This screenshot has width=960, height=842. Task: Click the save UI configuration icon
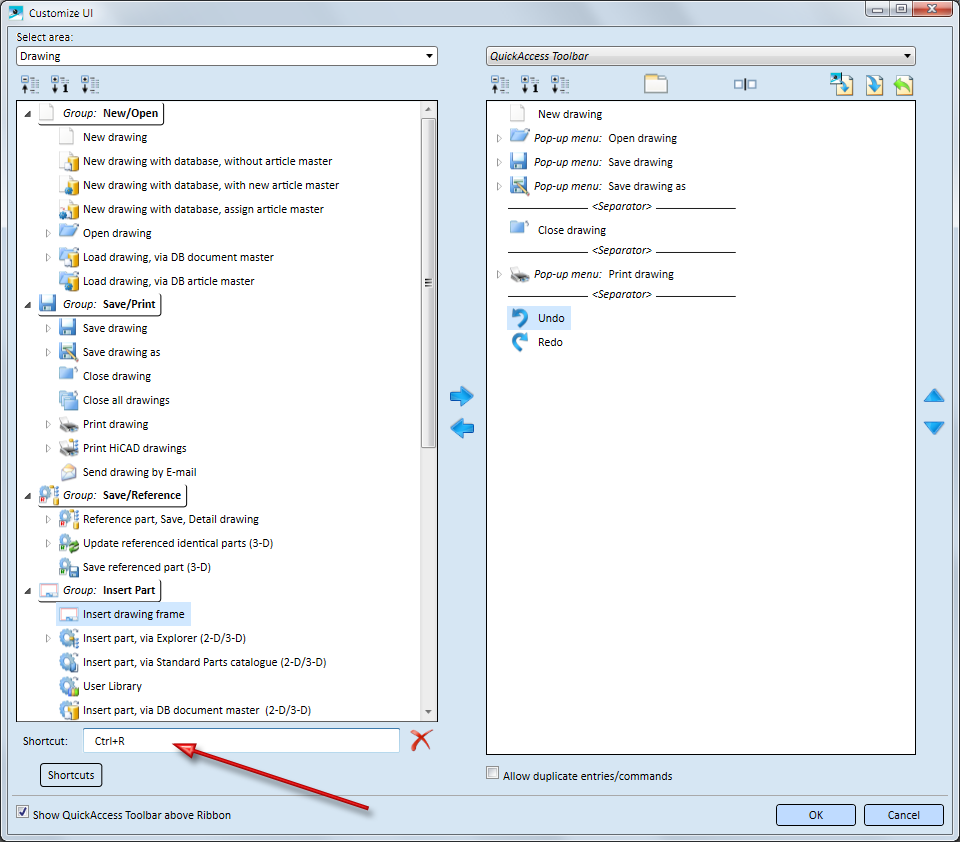click(874, 85)
